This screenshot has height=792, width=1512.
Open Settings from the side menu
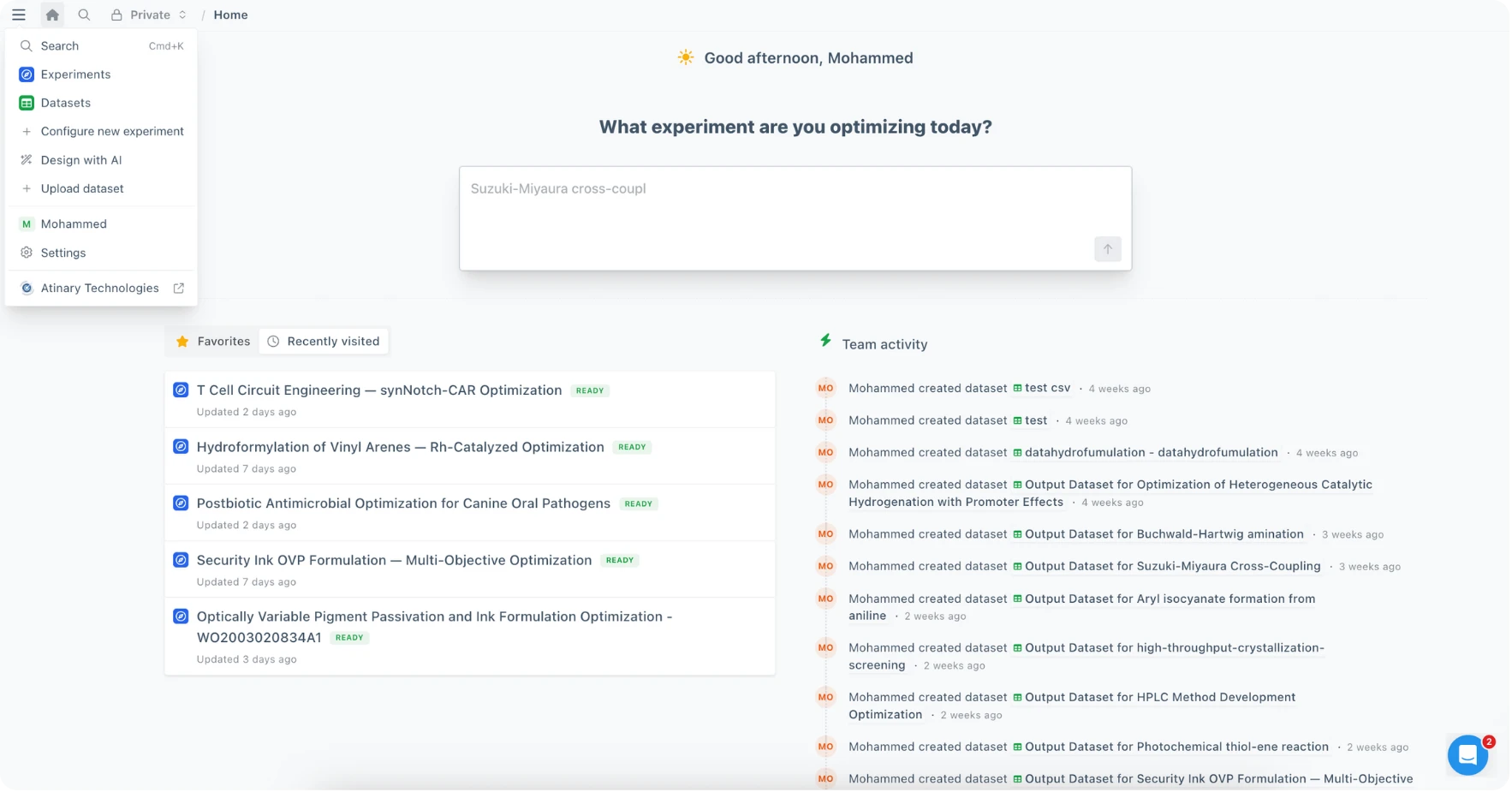coord(101,253)
